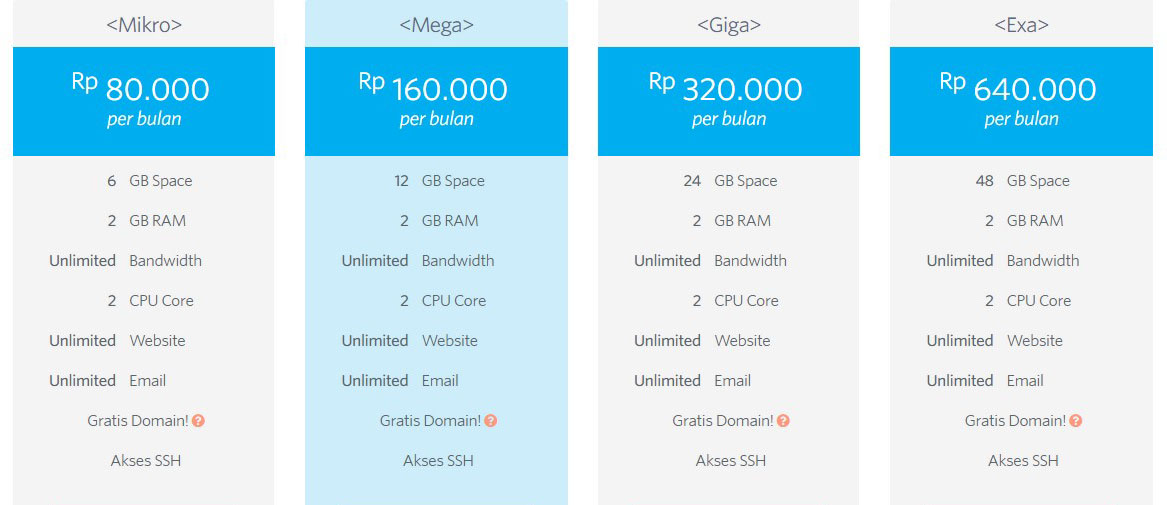Viewport: 1167px width, 505px height.
Task: Select the <Exa> plan header
Action: (x=1021, y=24)
